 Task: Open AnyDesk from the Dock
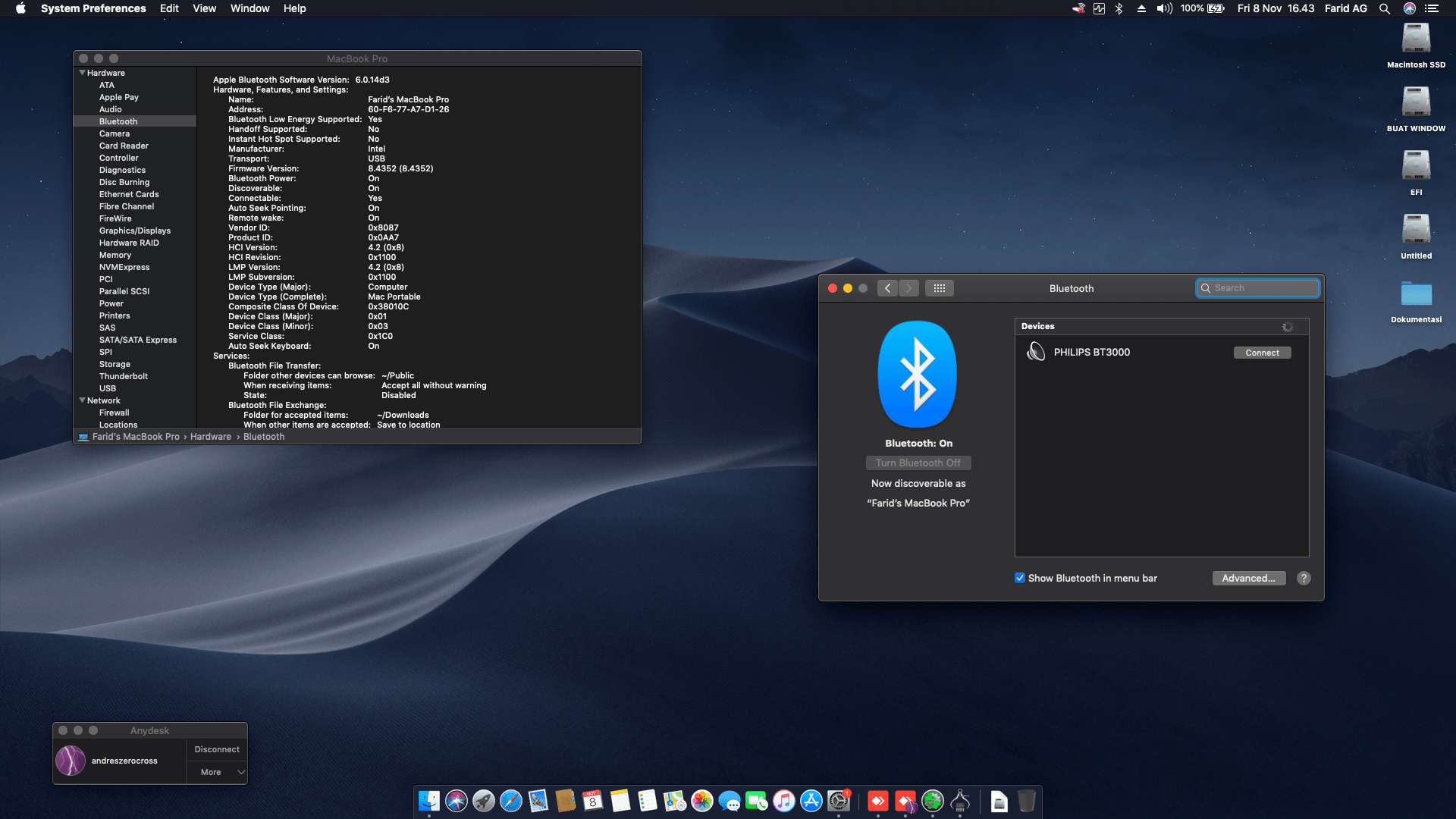[880, 802]
